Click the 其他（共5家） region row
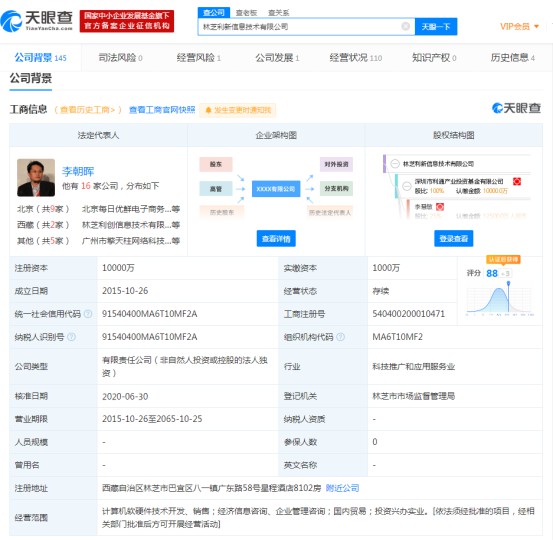The height and width of the screenshot is (540, 553). tap(43, 241)
